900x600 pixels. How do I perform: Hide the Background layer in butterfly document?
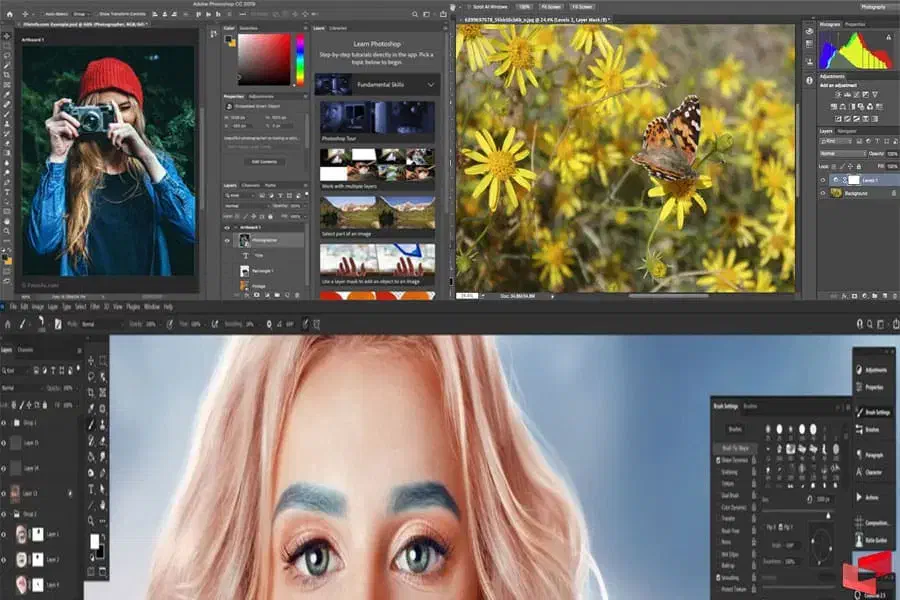click(x=823, y=192)
